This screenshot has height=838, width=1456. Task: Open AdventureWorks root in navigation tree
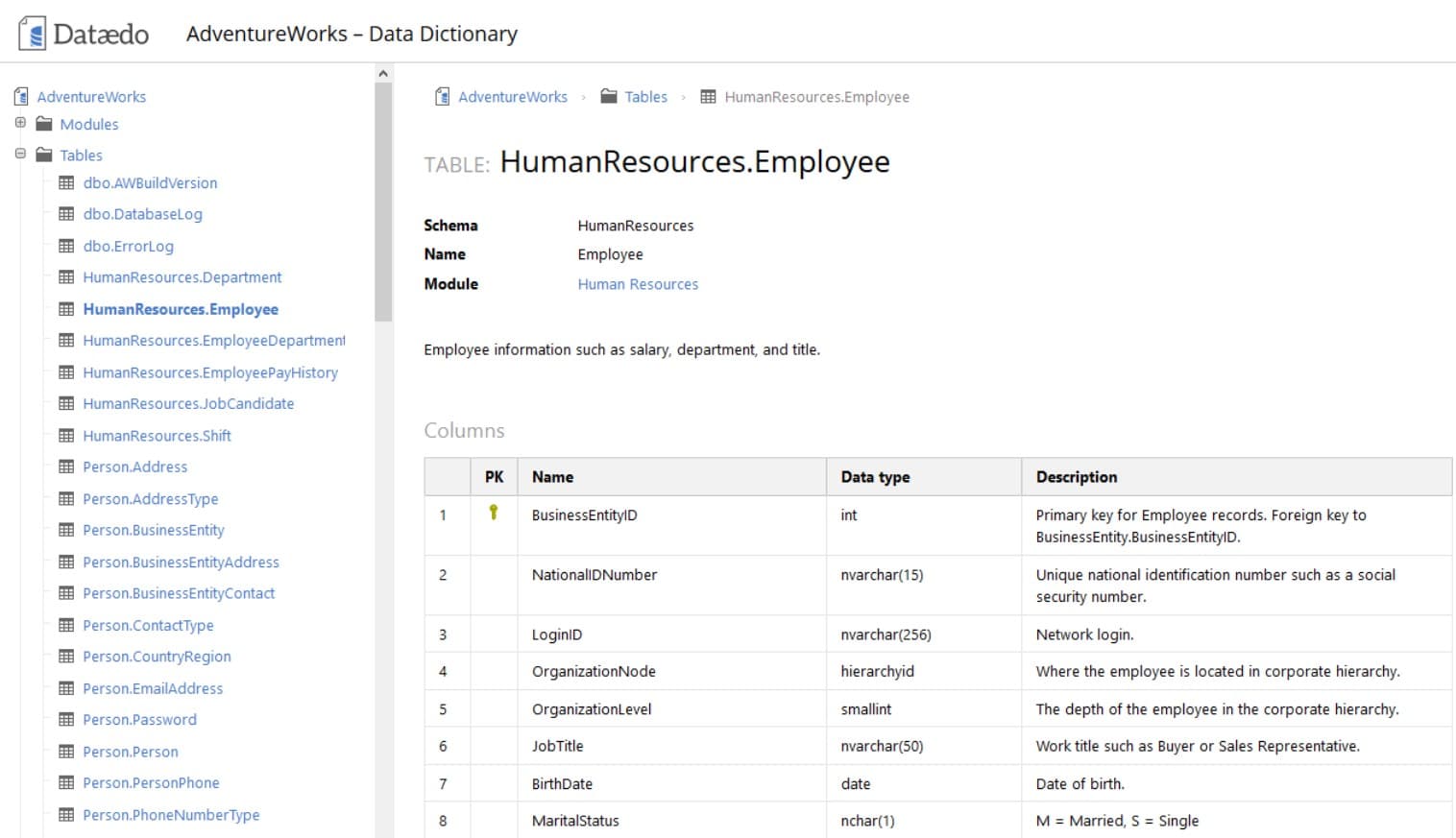pos(91,97)
